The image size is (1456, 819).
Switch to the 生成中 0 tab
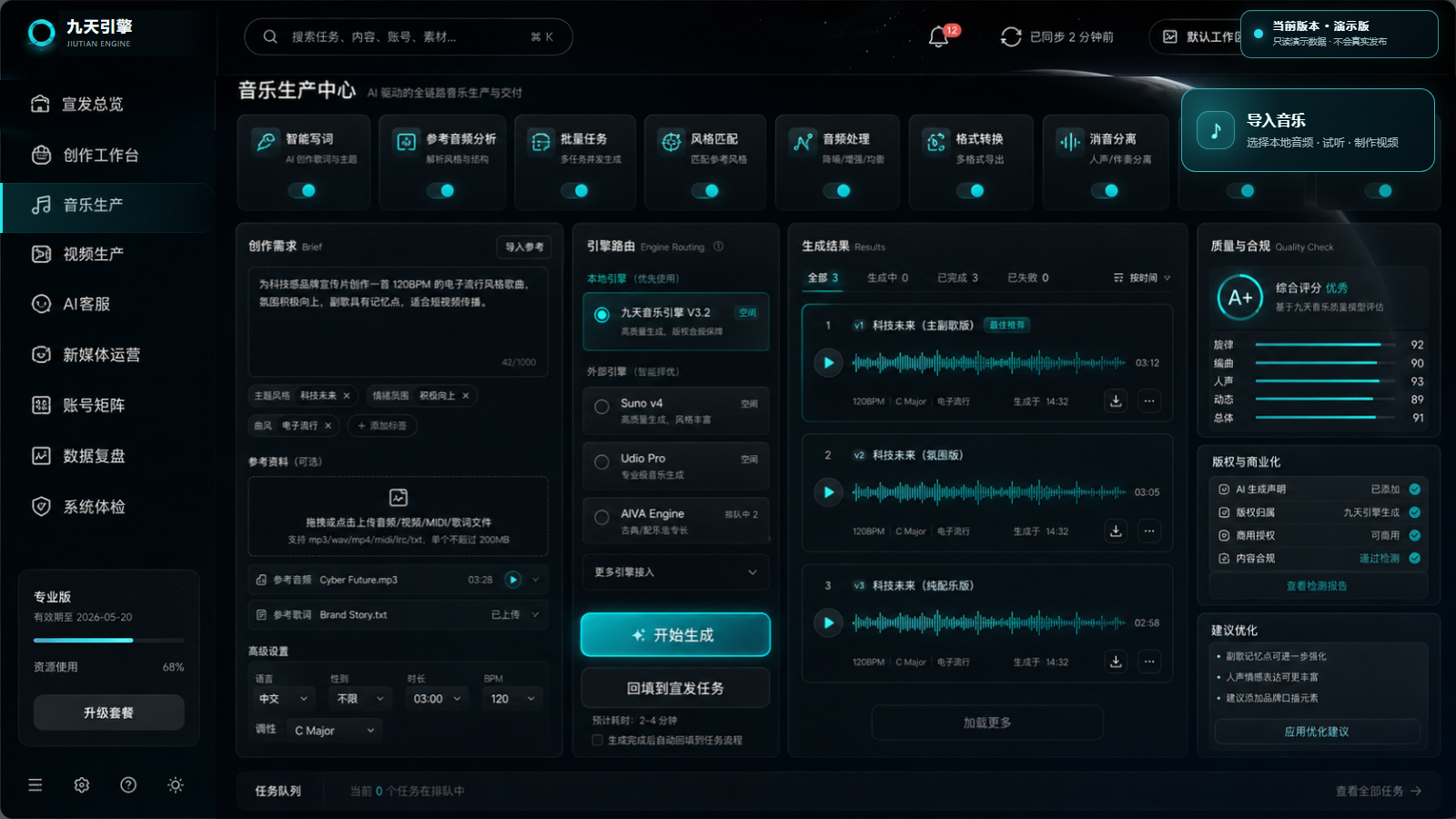pyautogui.click(x=887, y=278)
